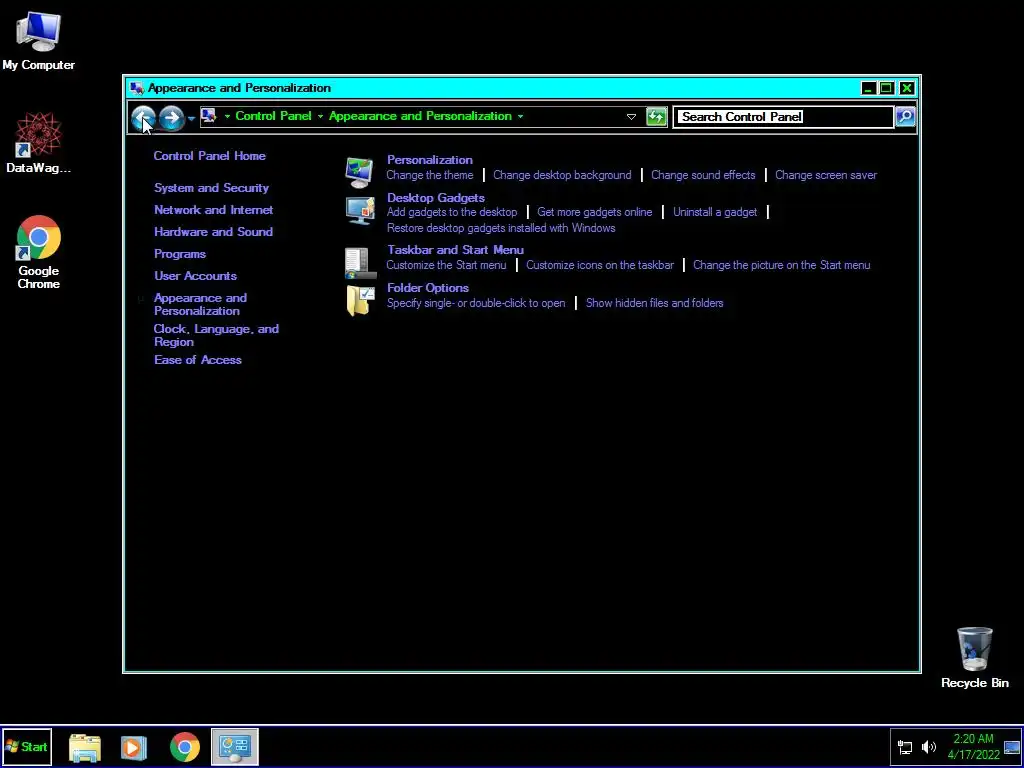Click the Folder Options icon
This screenshot has width=1024, height=768.
[x=360, y=301]
